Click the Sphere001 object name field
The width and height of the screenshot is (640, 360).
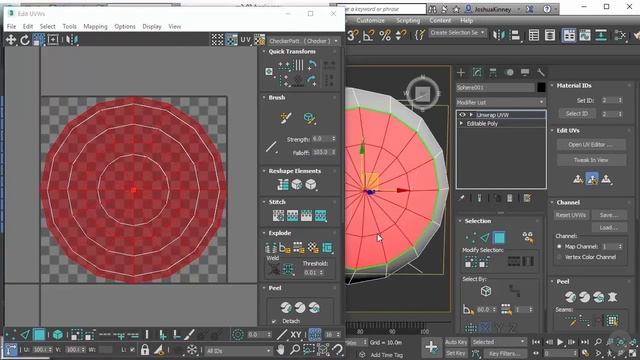click(495, 87)
